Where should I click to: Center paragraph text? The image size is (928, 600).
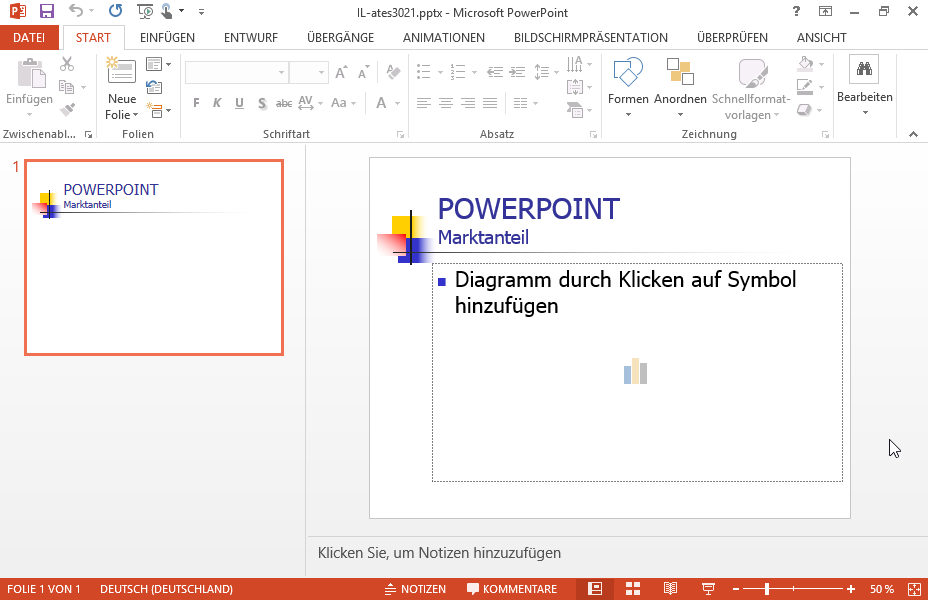tap(446, 103)
